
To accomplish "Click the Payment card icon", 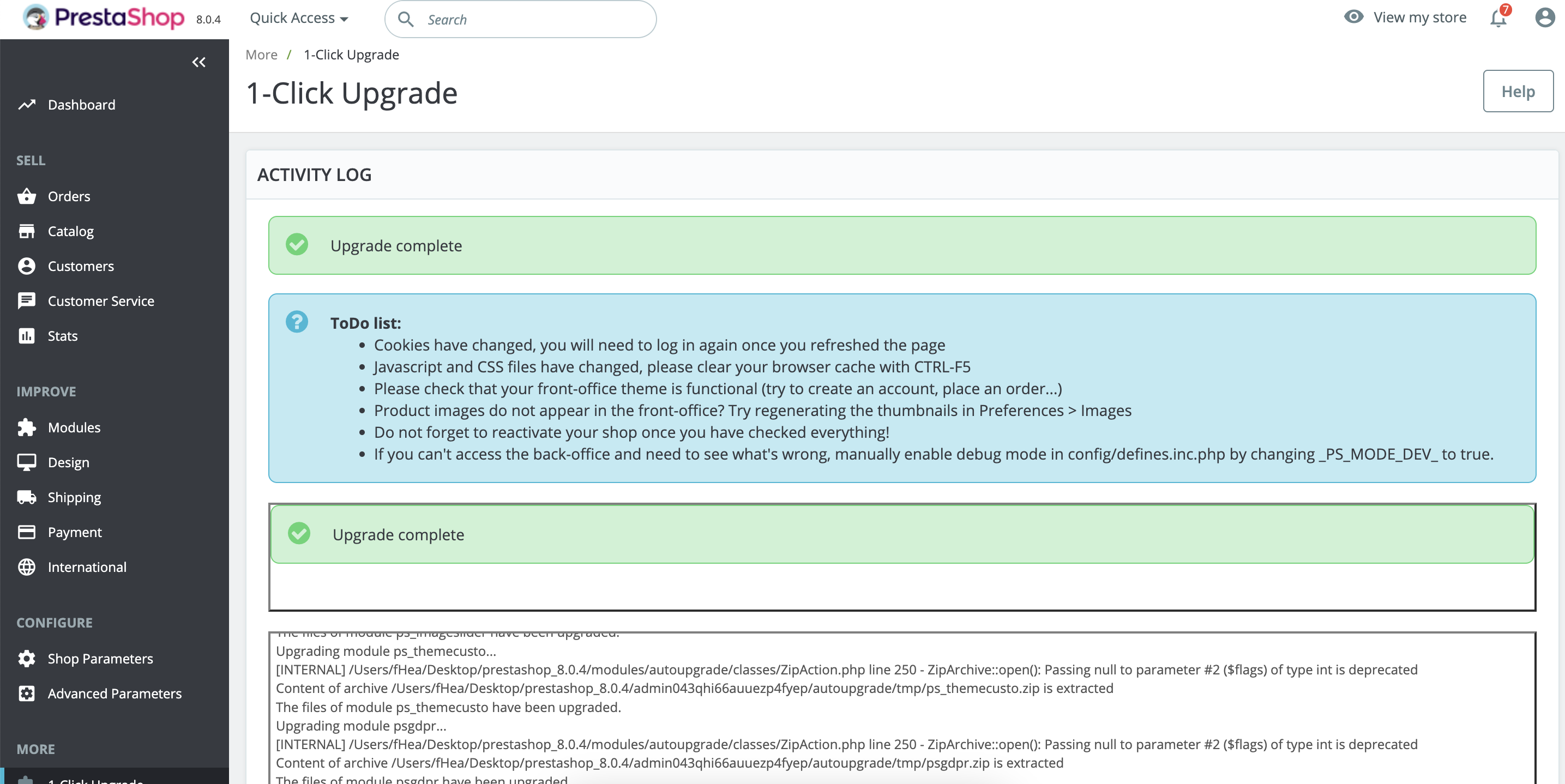I will [27, 532].
